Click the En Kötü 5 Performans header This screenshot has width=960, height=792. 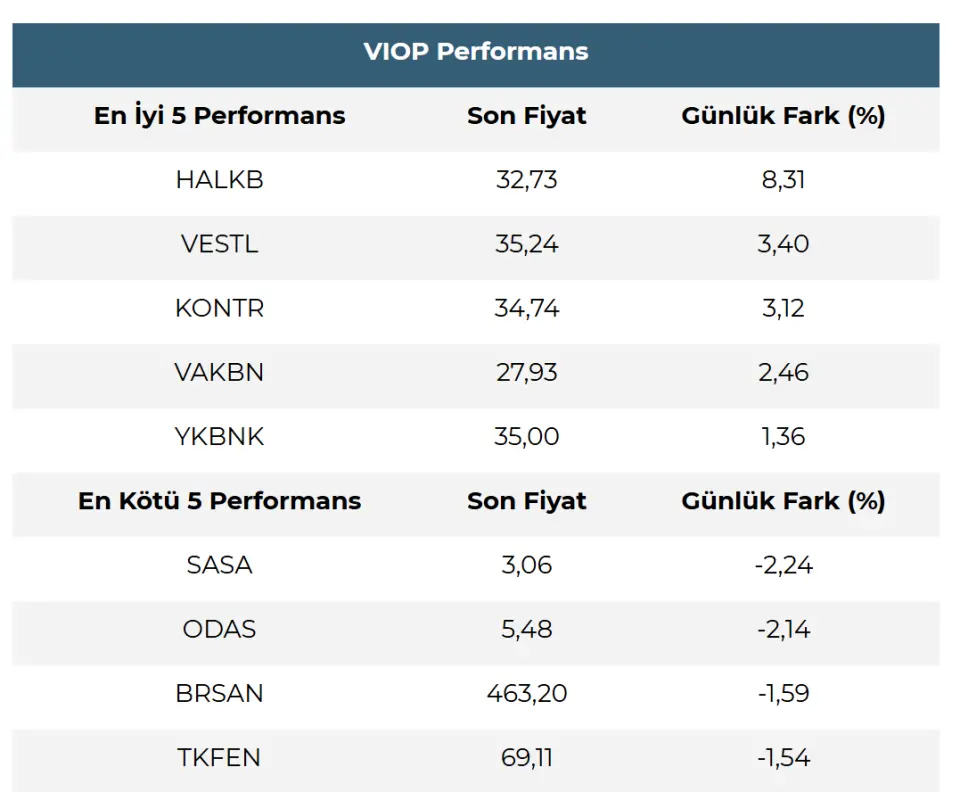pos(219,501)
